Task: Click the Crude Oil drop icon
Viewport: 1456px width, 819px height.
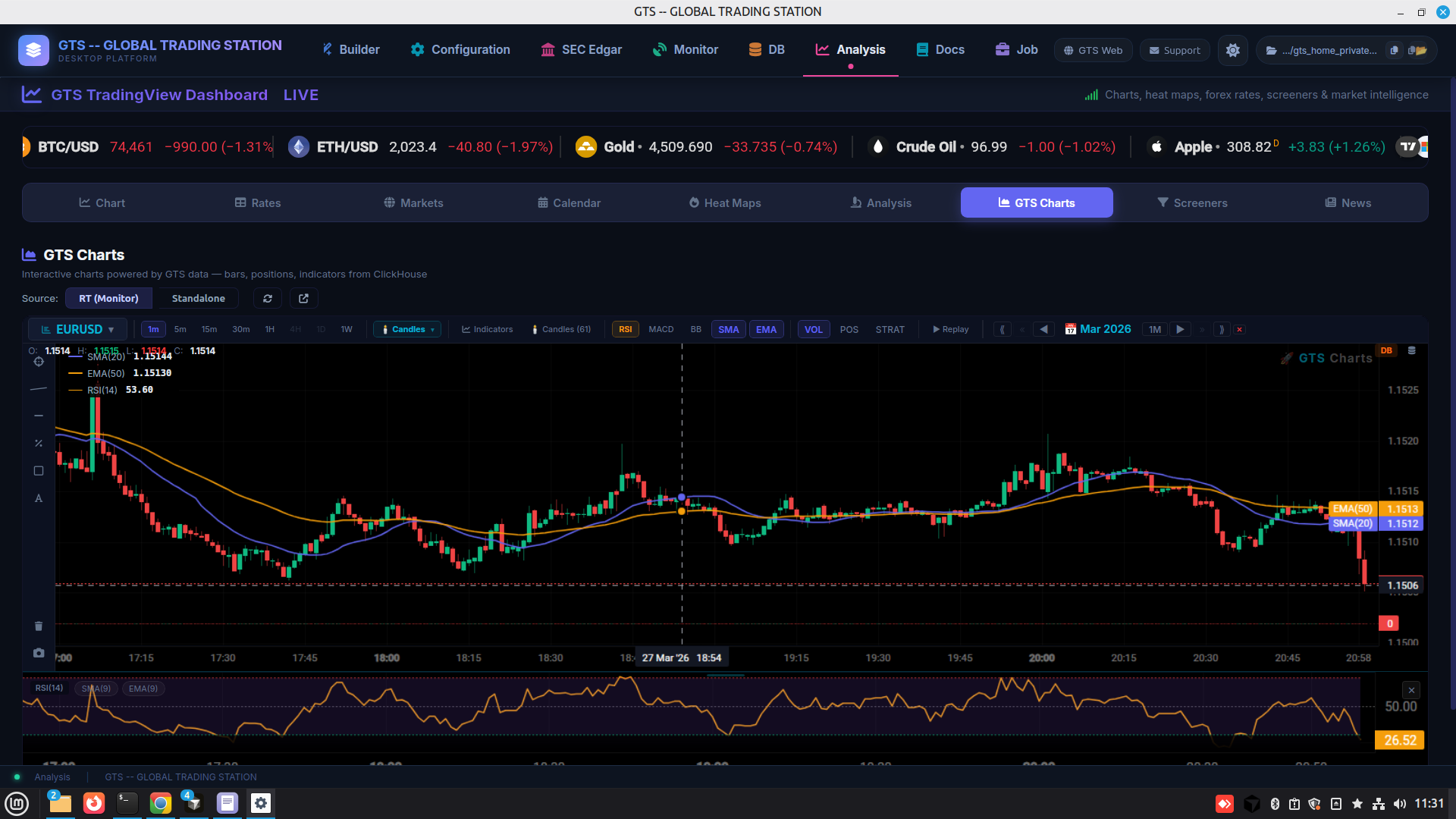Action: coord(877,146)
